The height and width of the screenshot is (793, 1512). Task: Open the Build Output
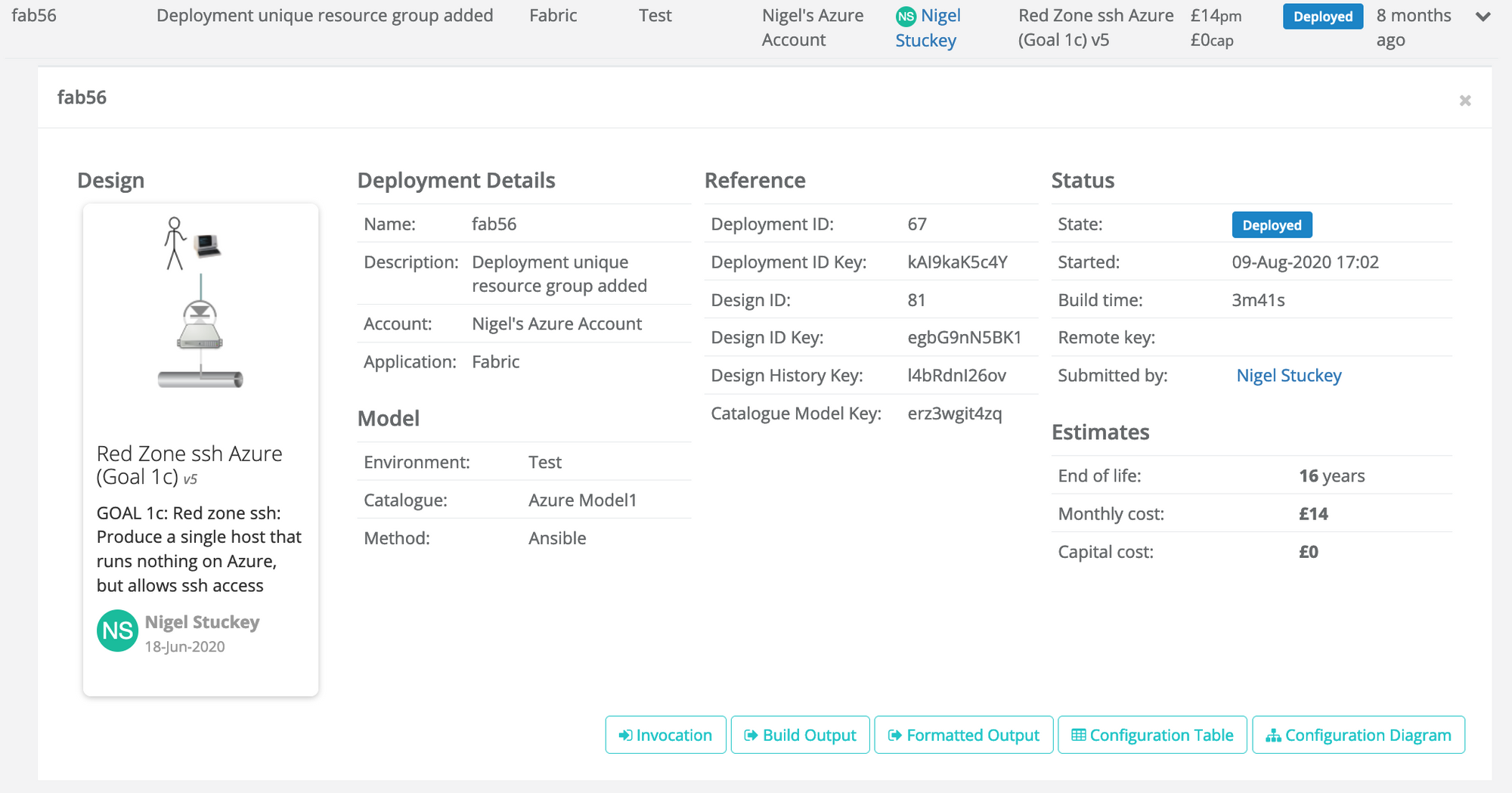(x=800, y=735)
